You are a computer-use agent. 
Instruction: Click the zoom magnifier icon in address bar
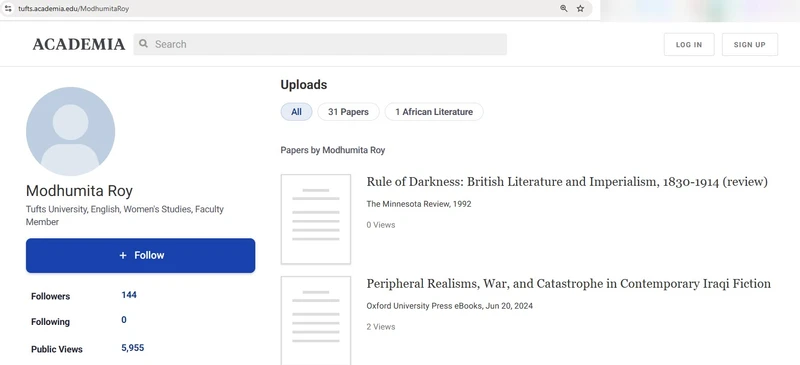point(564,9)
